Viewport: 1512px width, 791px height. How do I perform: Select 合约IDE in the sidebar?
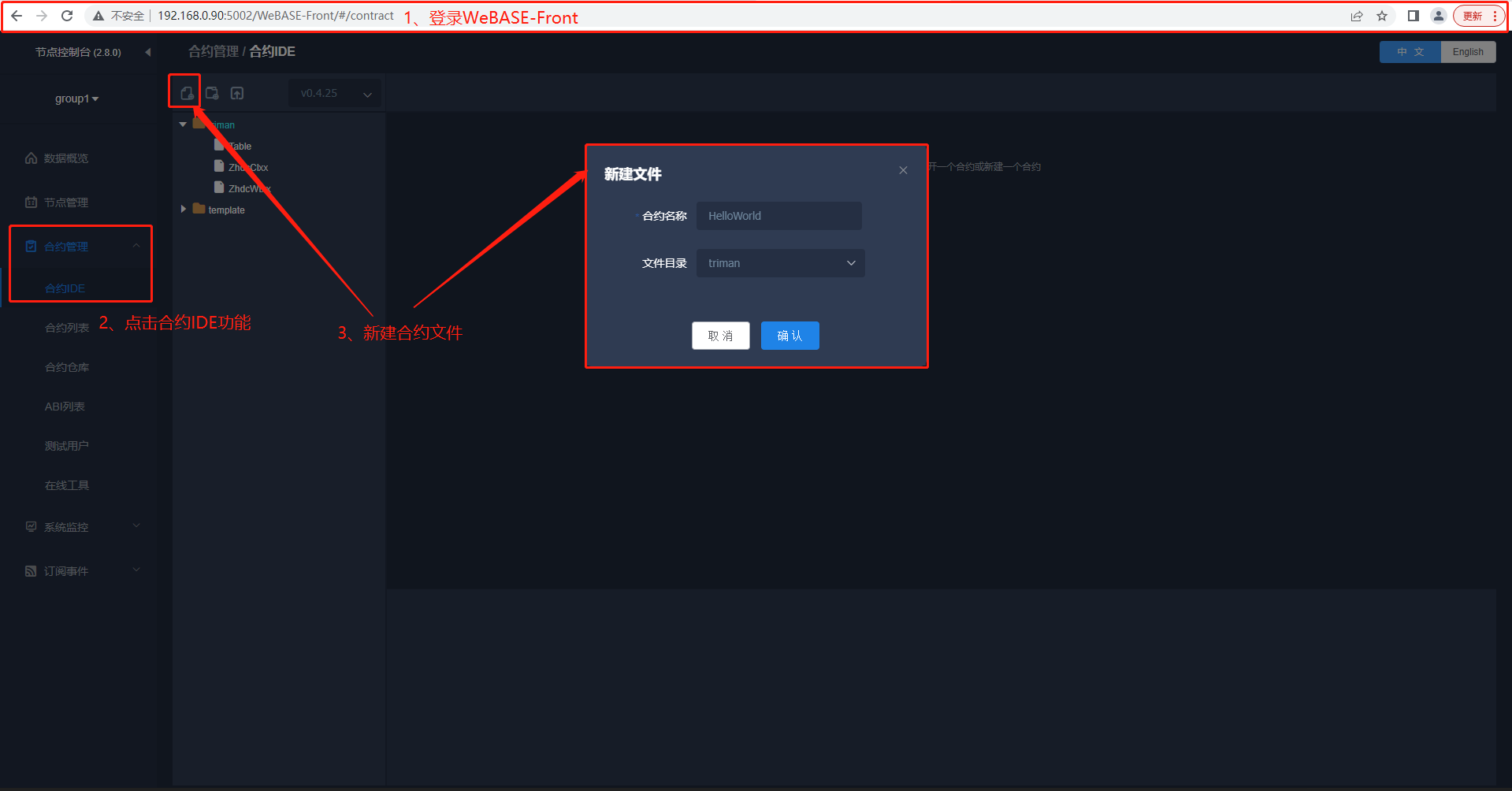point(65,288)
